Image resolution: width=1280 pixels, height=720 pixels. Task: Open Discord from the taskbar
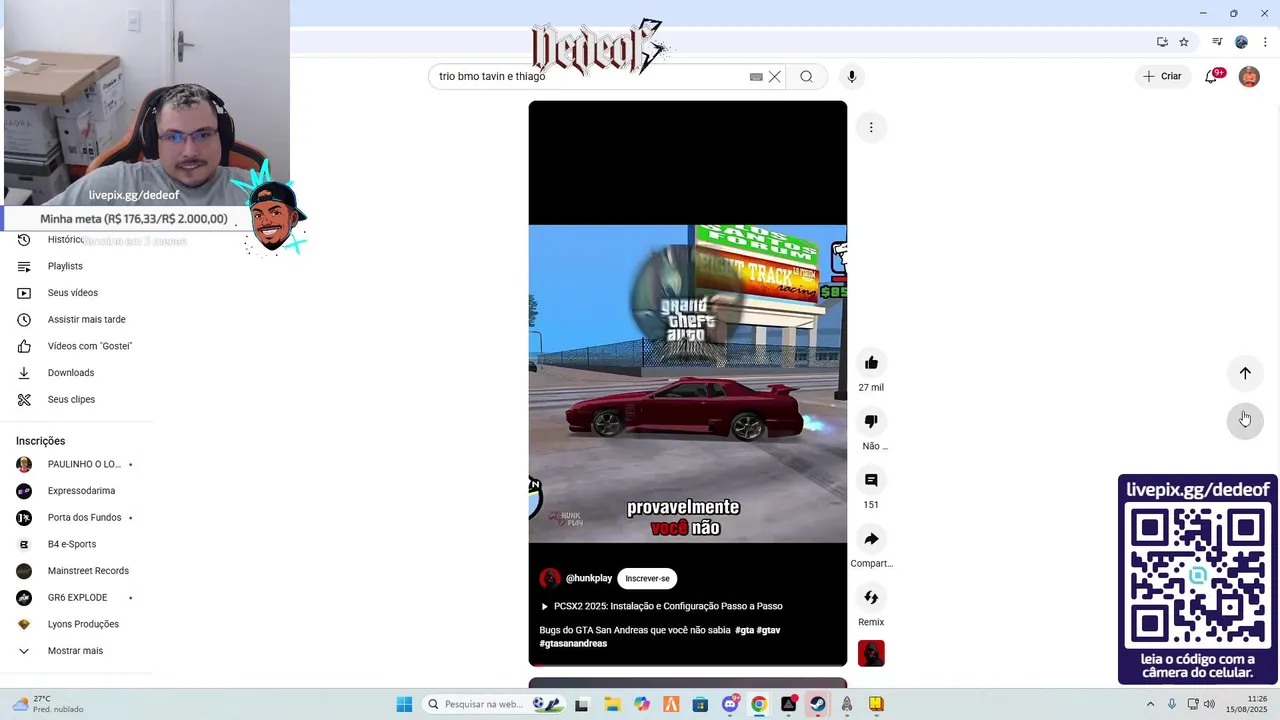pos(731,704)
